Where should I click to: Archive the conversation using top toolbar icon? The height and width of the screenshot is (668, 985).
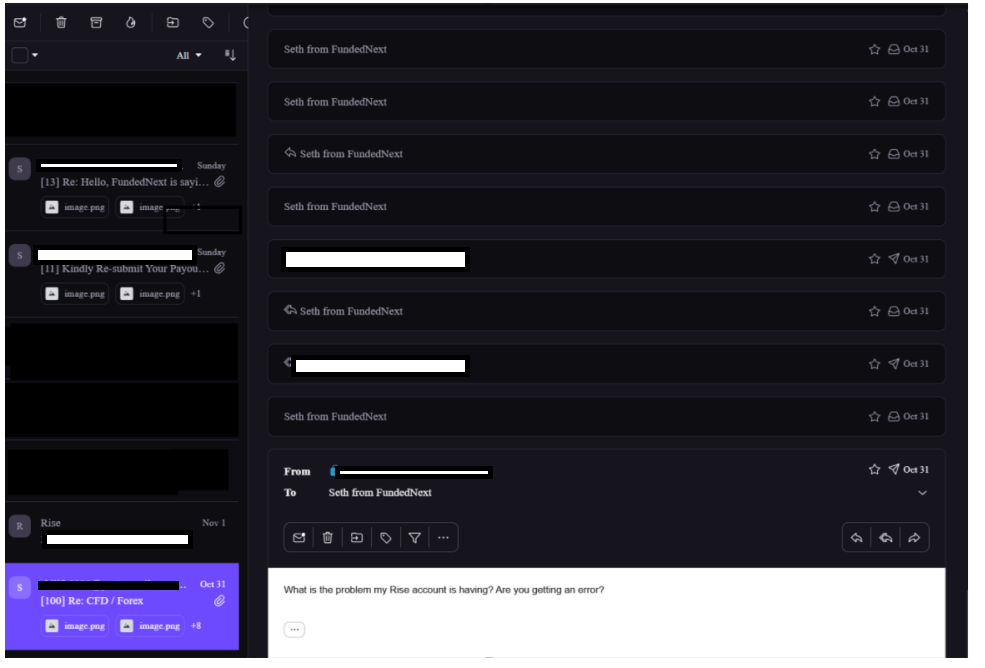point(96,22)
